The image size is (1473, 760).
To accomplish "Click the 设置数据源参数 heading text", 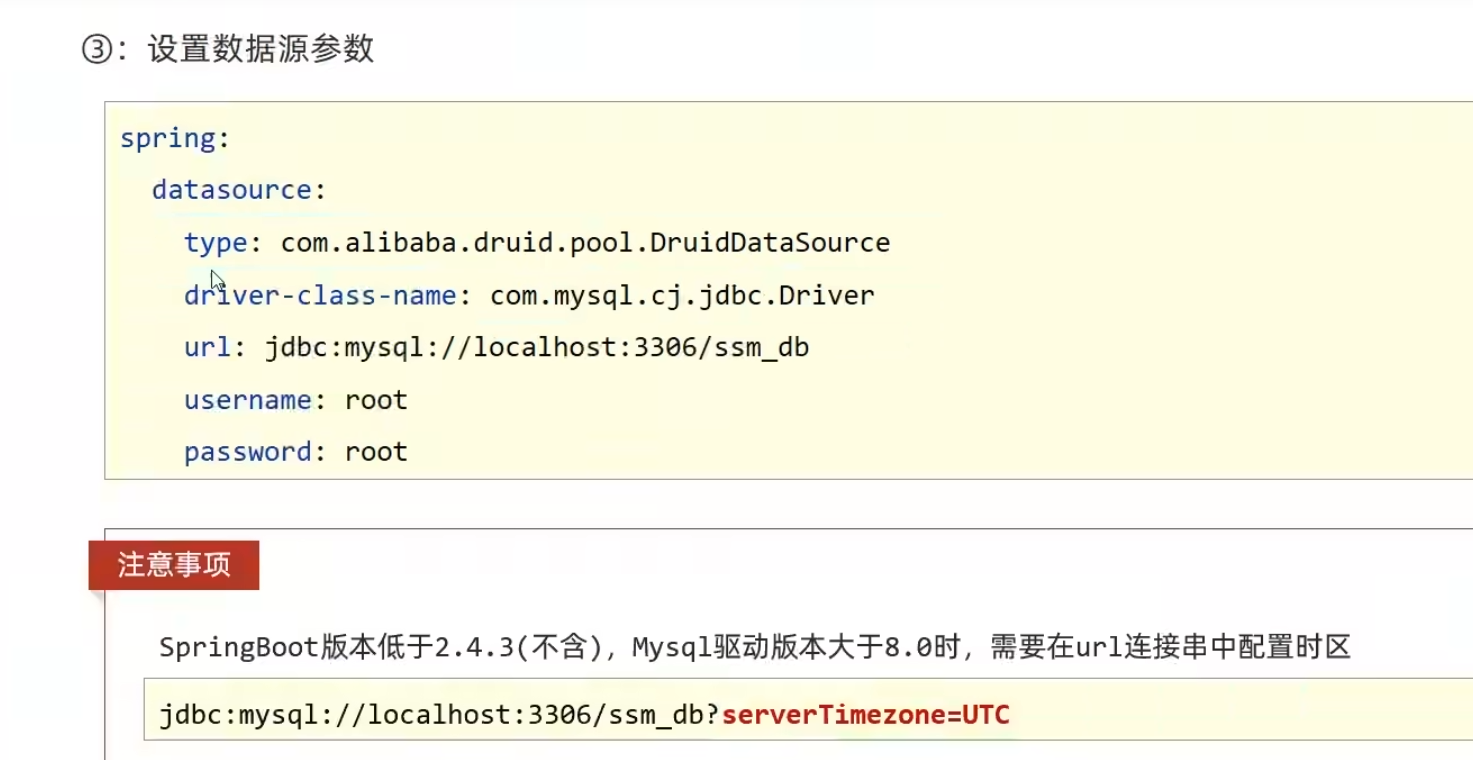I will click(x=261, y=49).
